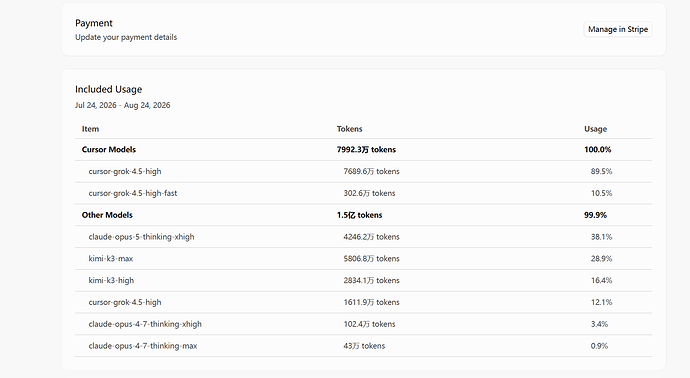The height and width of the screenshot is (378, 690).
Task: Click the Item column header
Action: tap(90, 129)
